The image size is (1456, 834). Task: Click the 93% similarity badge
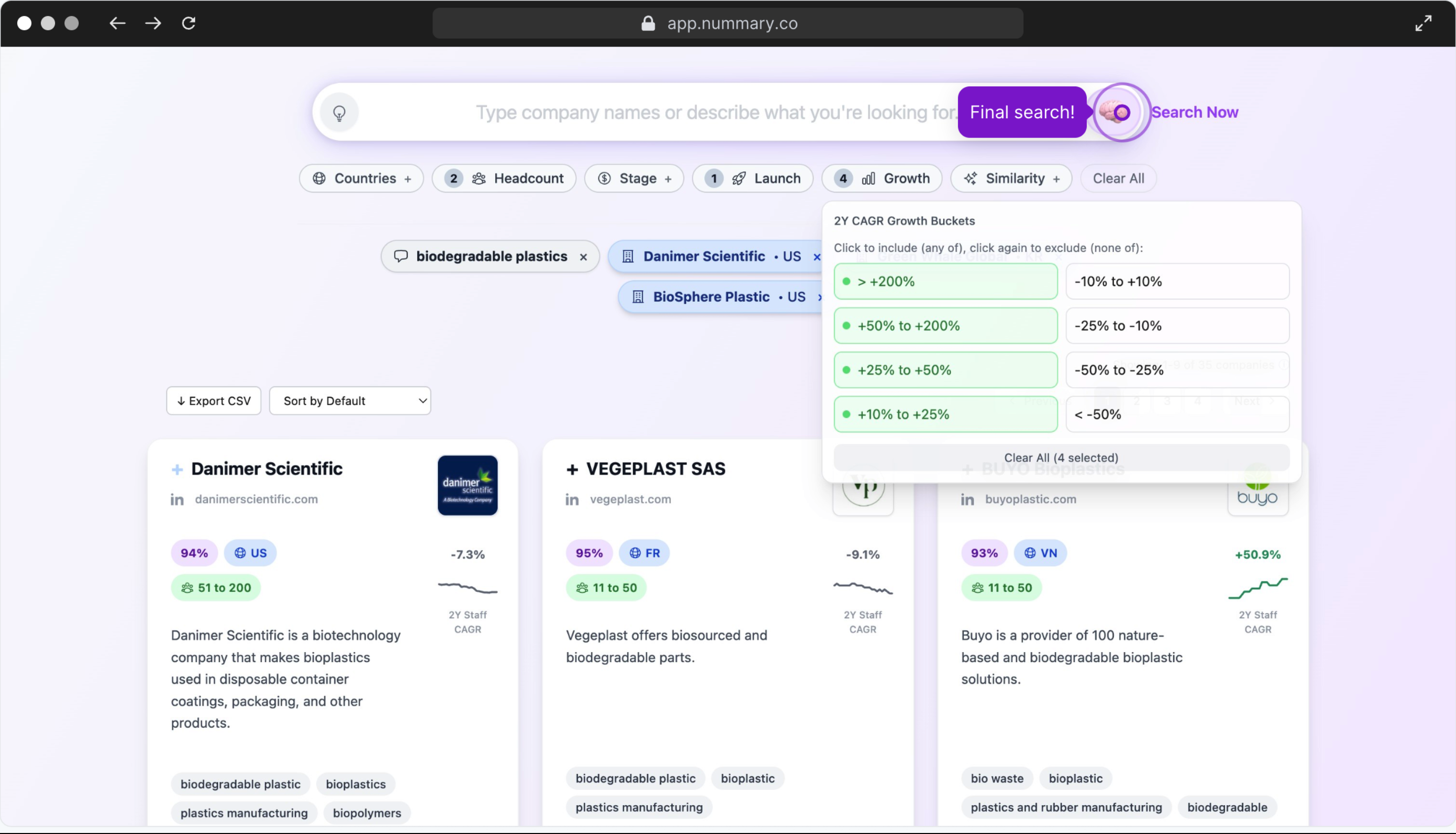point(984,553)
